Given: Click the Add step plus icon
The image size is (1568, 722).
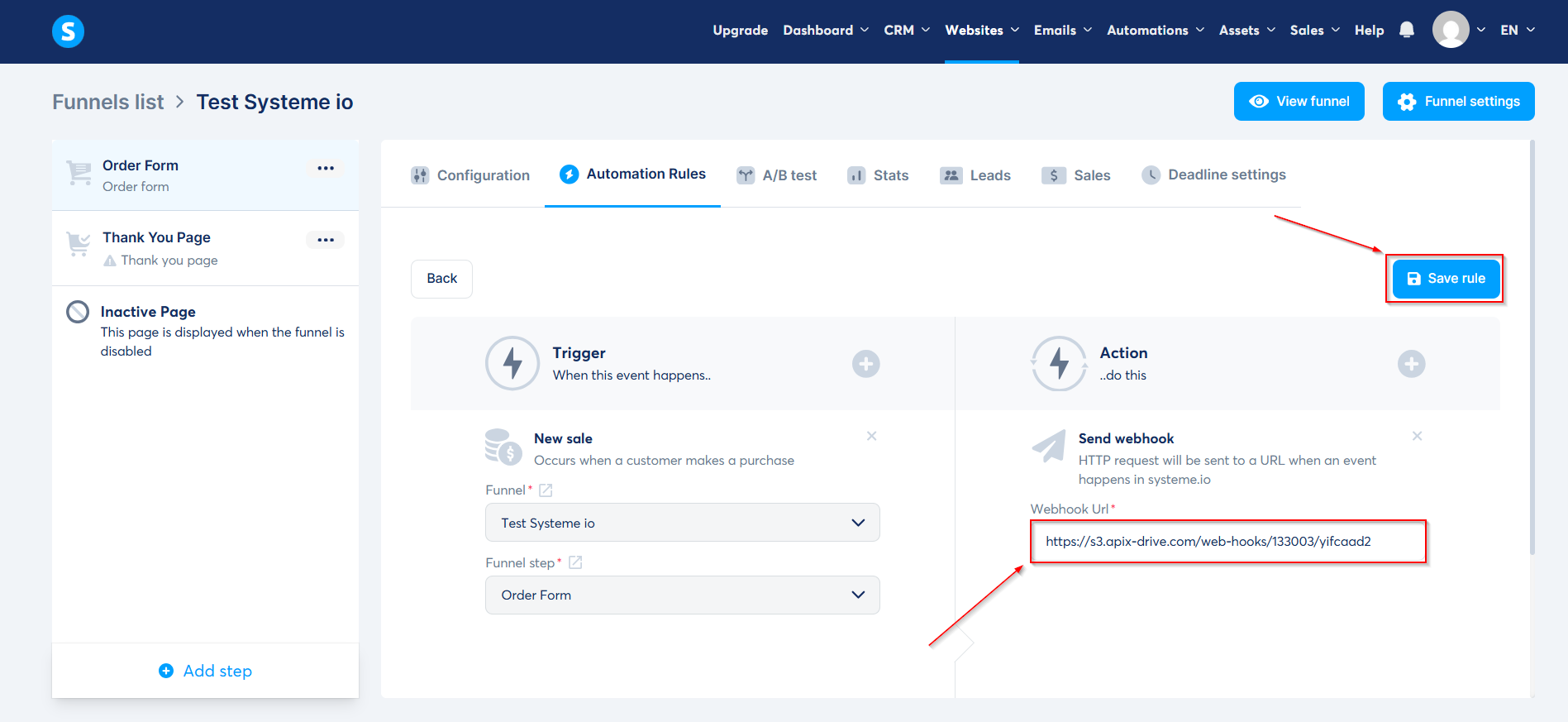Looking at the screenshot, I should pos(166,671).
